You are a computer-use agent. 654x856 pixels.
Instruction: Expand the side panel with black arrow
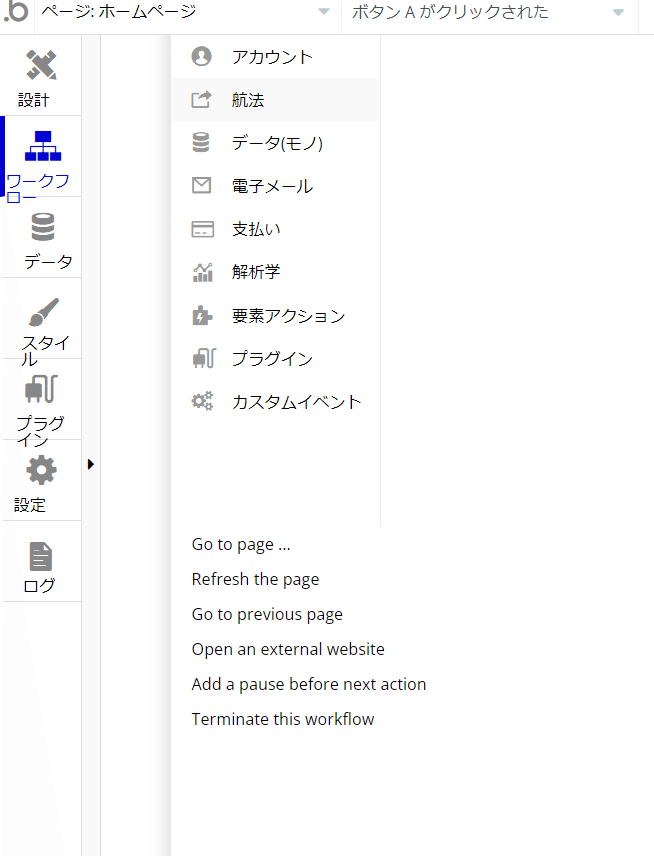pyautogui.click(x=91, y=465)
